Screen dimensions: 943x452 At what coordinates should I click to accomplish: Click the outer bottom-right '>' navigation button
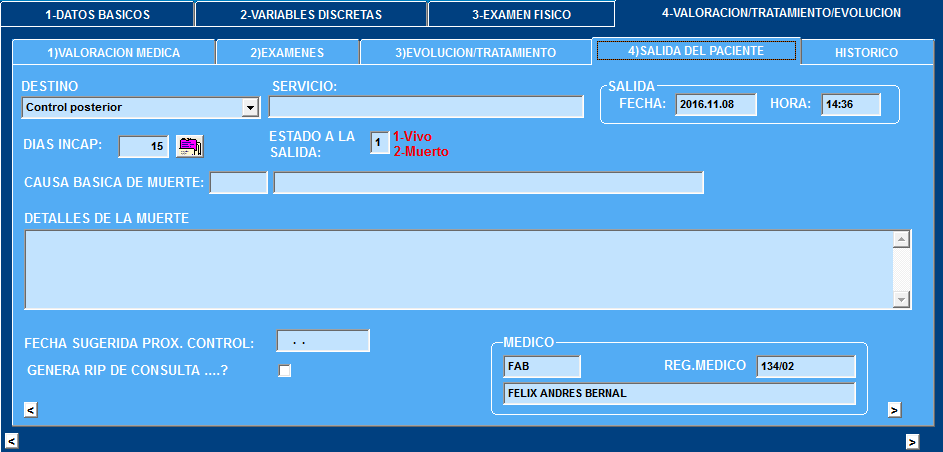[x=912, y=441]
